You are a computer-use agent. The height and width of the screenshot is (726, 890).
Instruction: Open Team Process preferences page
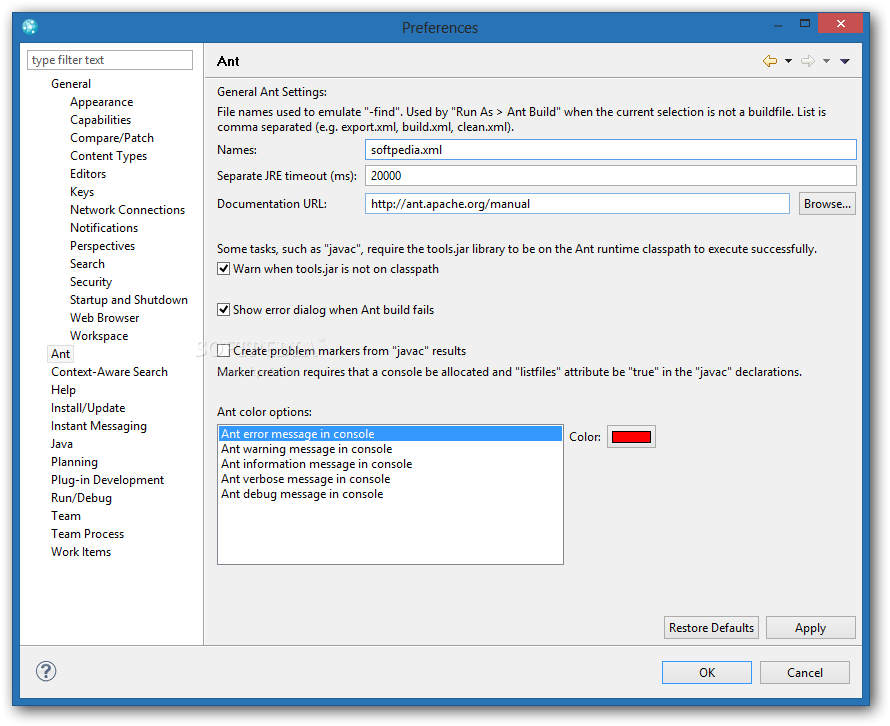[x=87, y=534]
